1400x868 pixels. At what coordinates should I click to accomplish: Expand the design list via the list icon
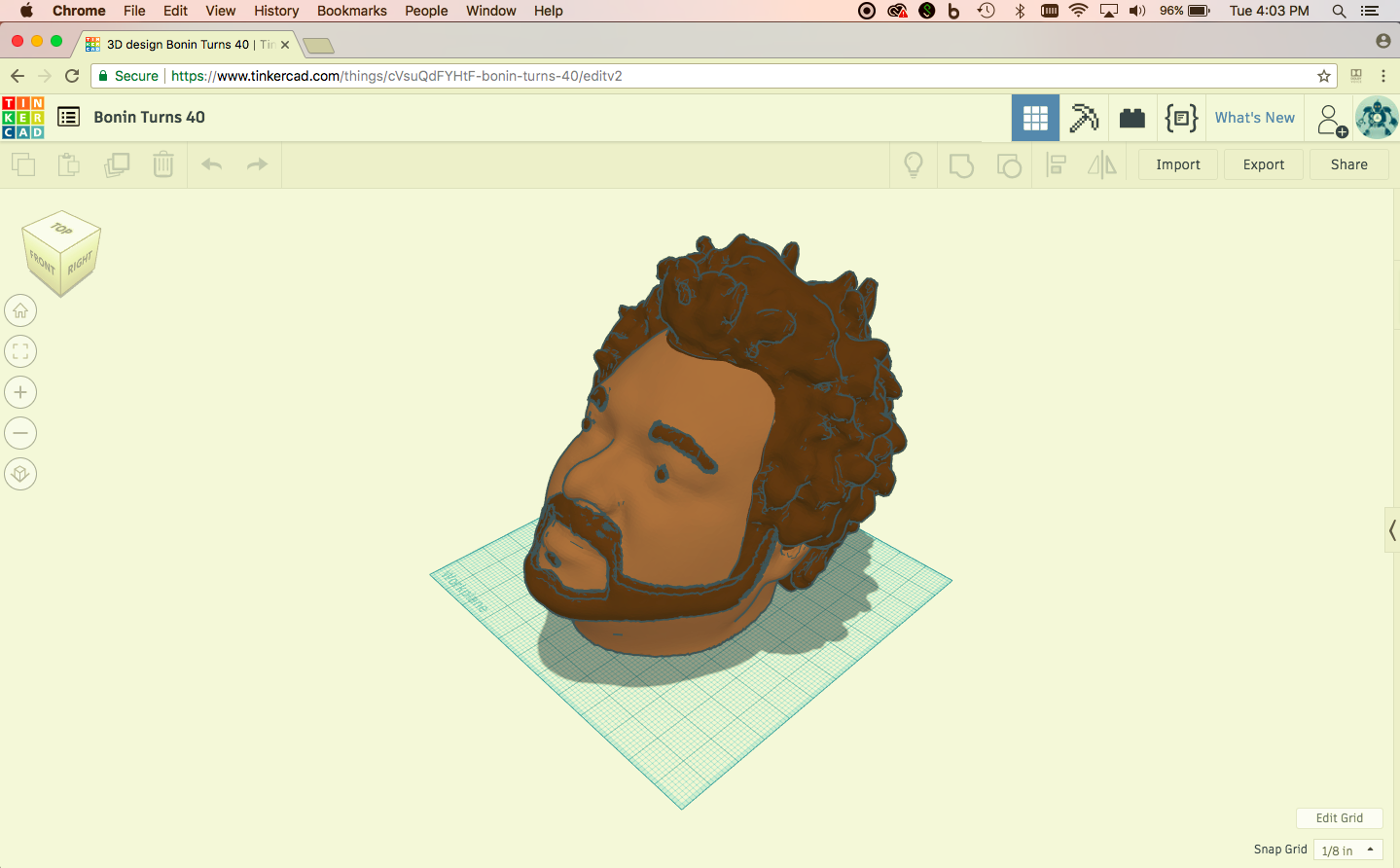tap(68, 117)
